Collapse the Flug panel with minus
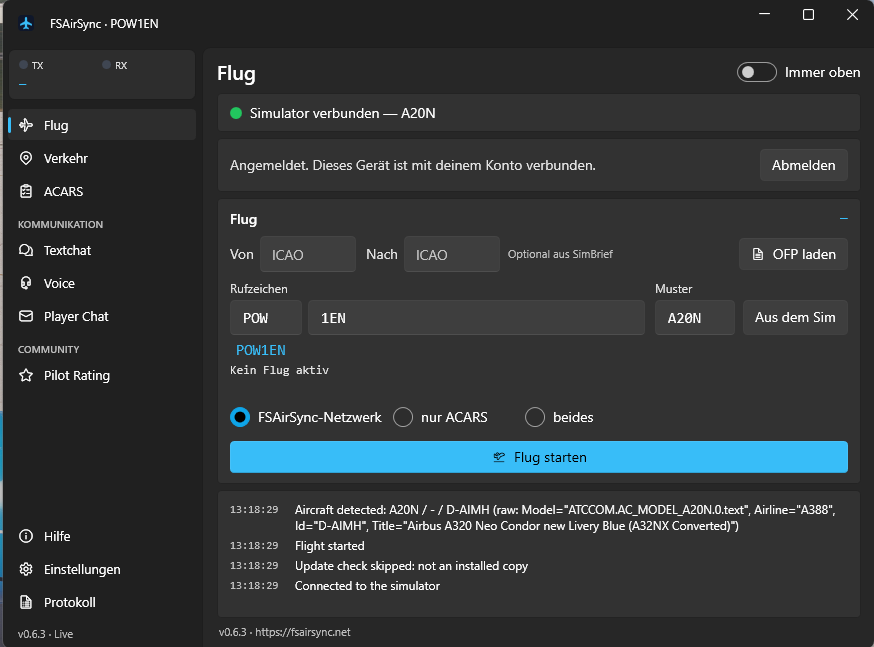The width and height of the screenshot is (874, 647). point(843,219)
